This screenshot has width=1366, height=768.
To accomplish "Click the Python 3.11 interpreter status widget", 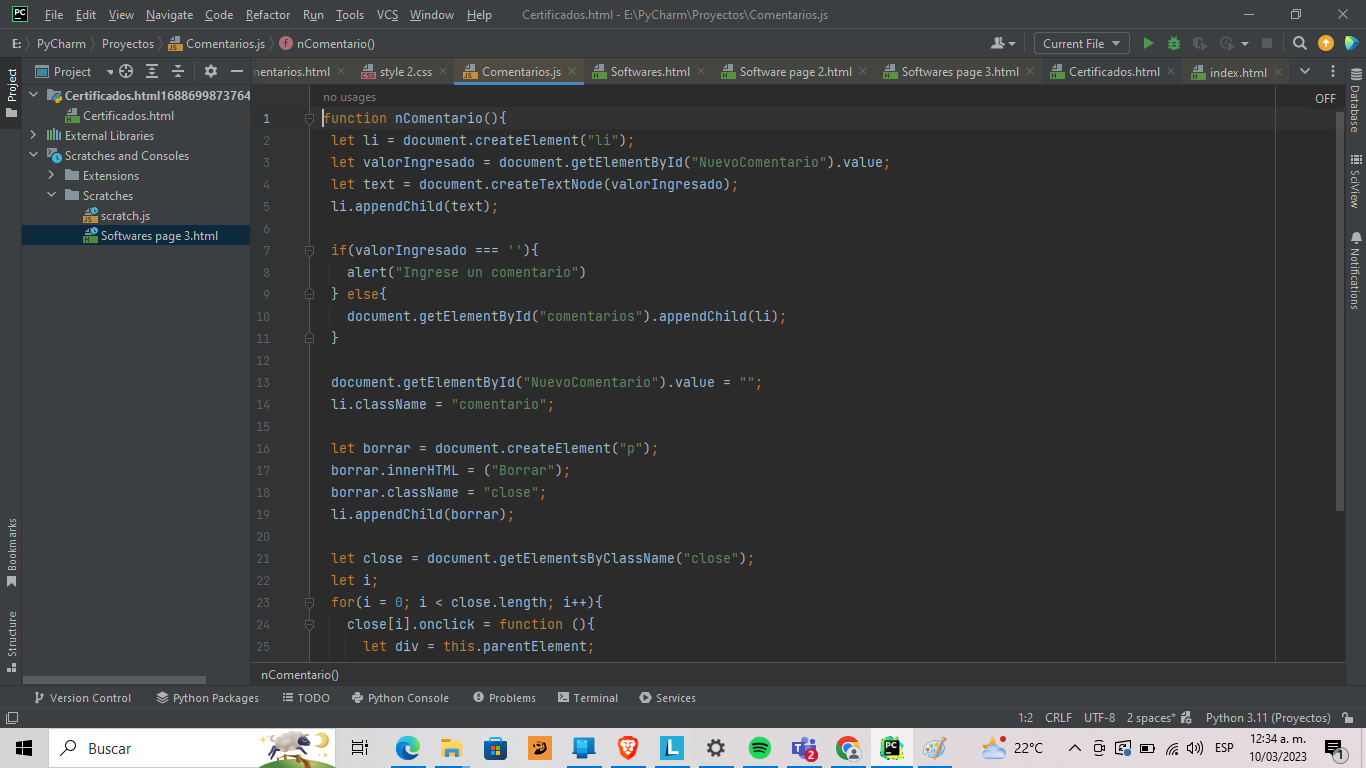I will click(x=1267, y=717).
